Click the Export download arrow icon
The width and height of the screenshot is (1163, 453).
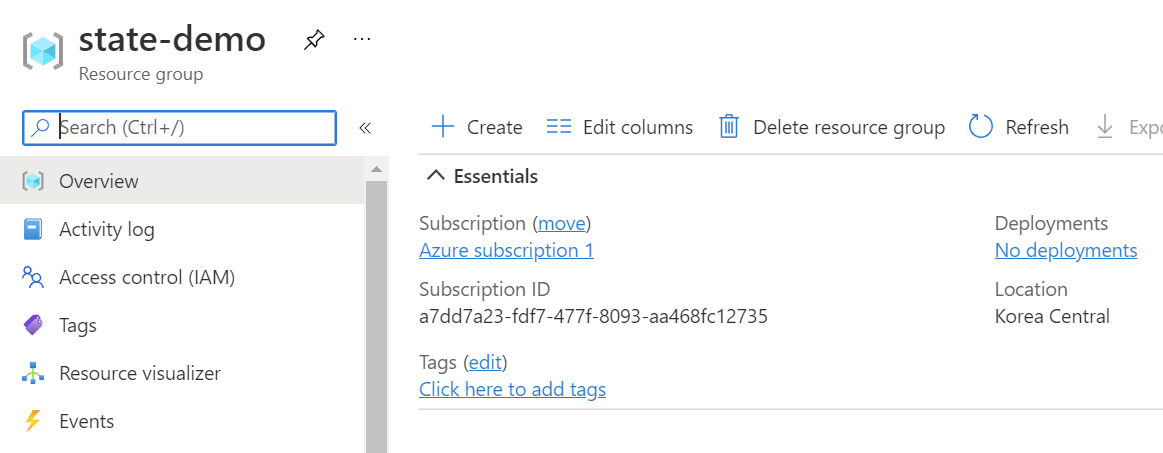1104,127
